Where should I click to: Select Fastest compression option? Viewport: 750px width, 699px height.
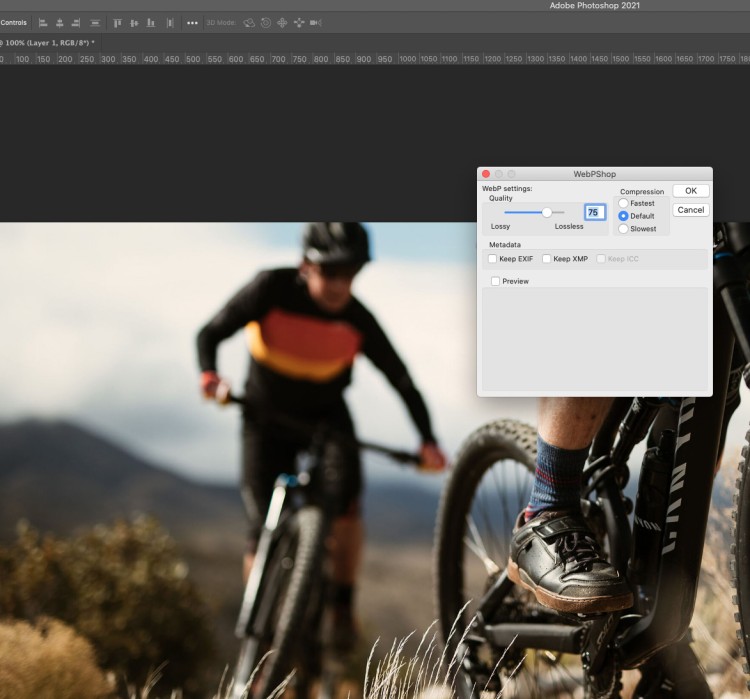(623, 203)
